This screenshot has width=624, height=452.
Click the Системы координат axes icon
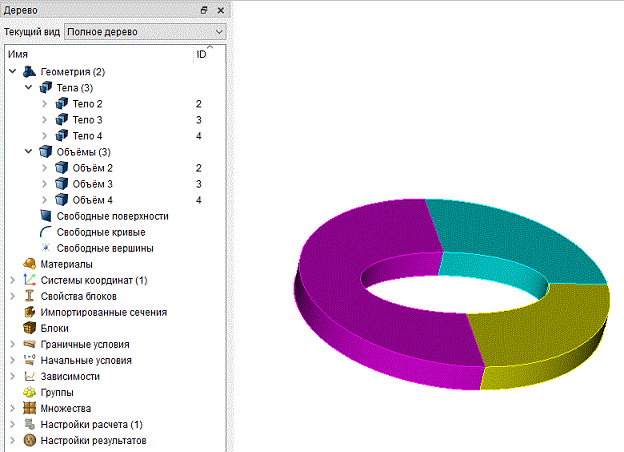click(x=29, y=280)
